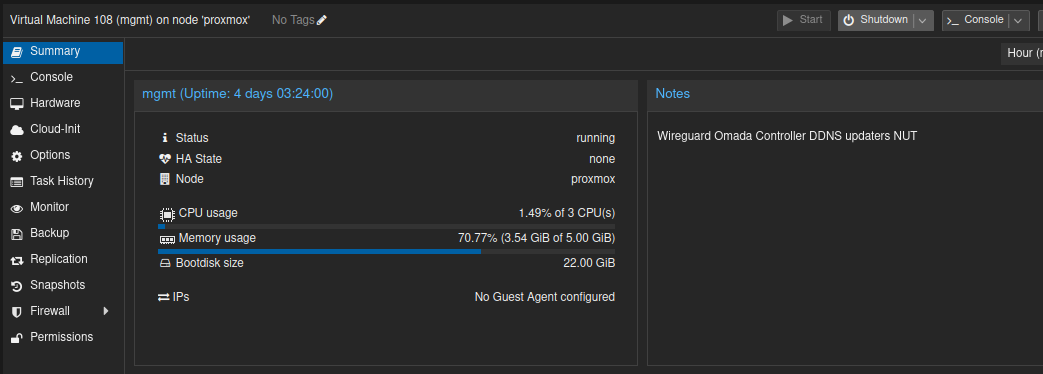Open Snapshots in the sidebar

point(63,285)
